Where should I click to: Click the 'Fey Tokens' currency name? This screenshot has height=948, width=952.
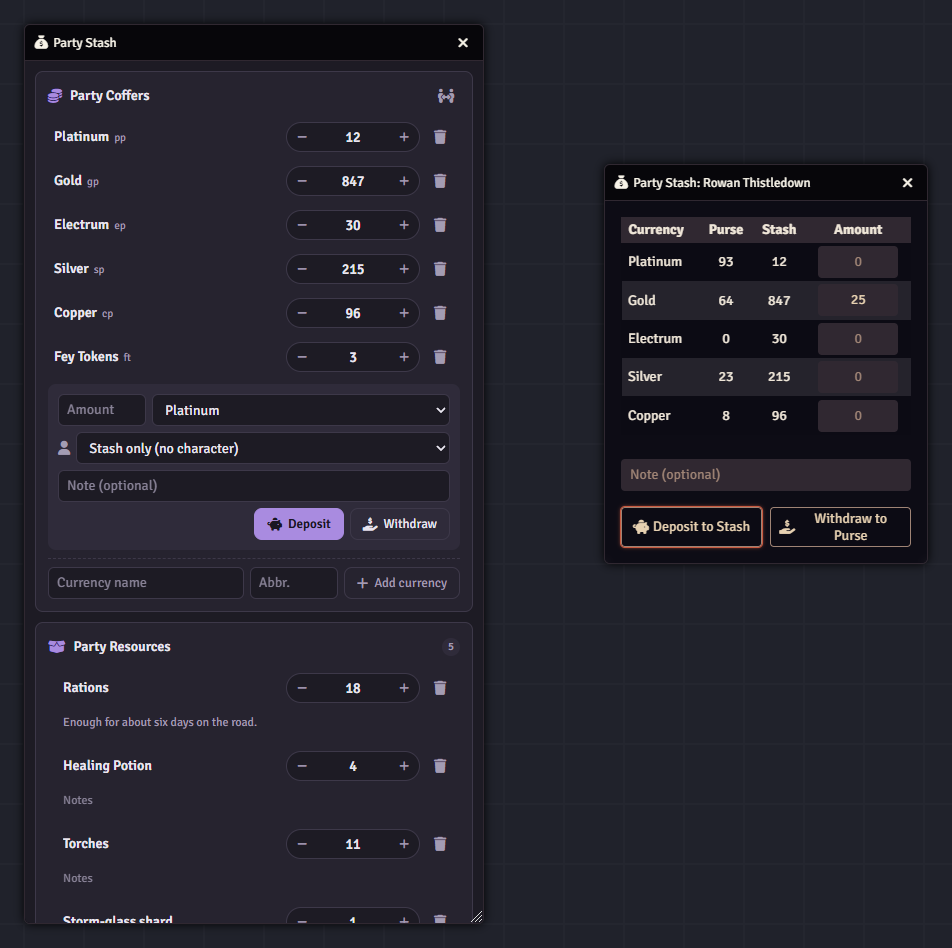click(86, 356)
